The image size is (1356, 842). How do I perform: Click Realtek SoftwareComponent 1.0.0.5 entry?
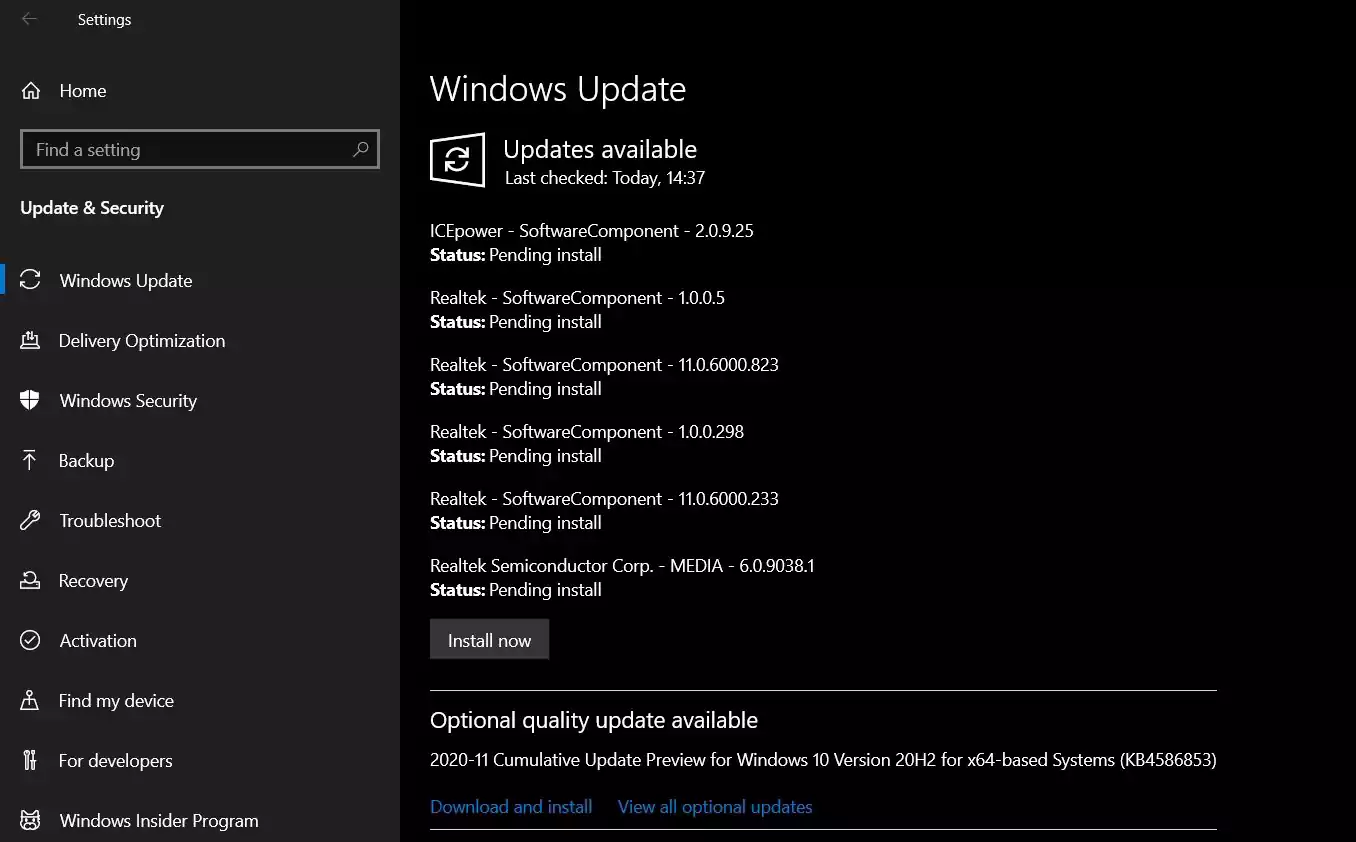pos(578,297)
